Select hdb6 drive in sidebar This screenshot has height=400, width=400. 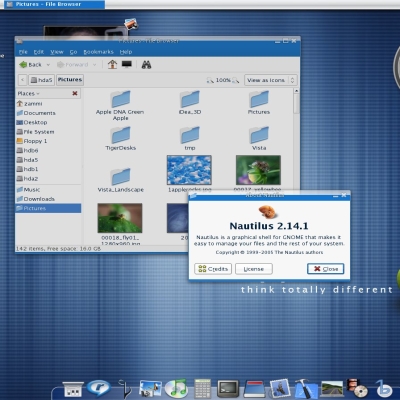coord(48,150)
